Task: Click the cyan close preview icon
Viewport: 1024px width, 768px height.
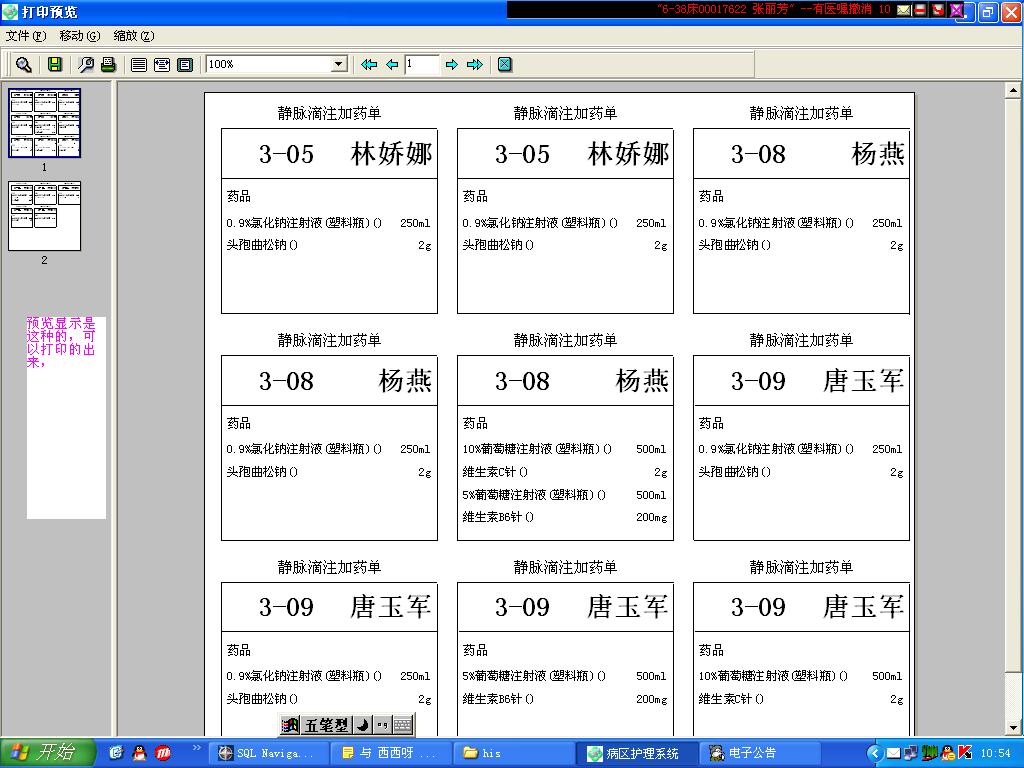Action: 505,64
